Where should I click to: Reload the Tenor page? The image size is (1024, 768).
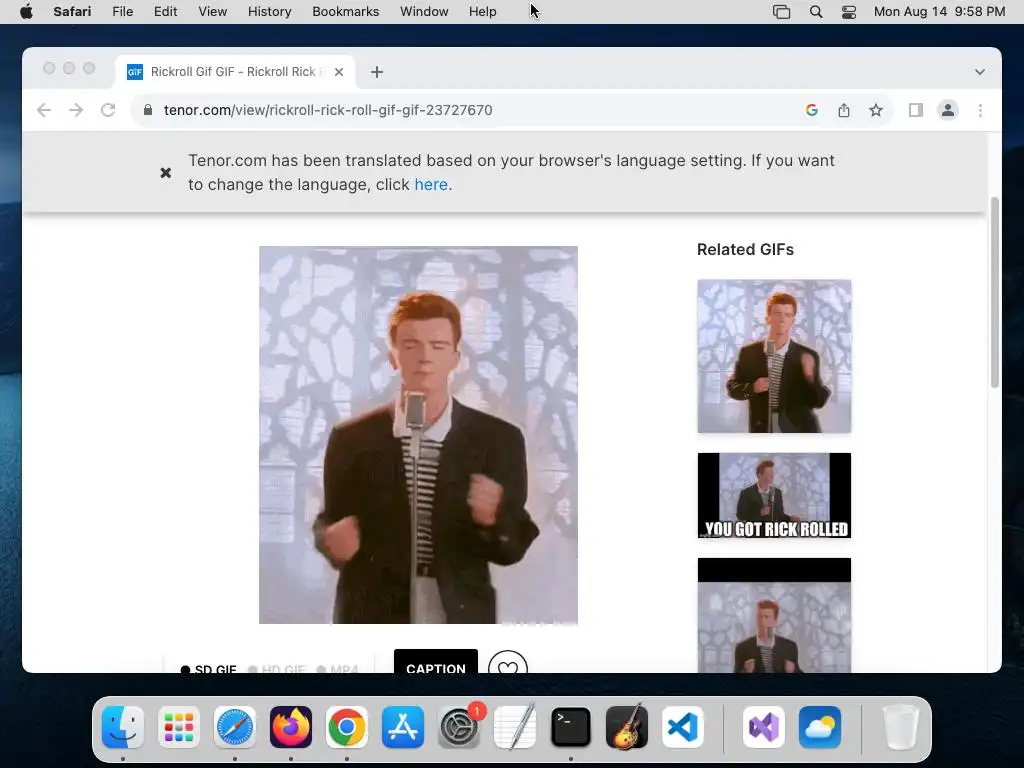coord(108,110)
